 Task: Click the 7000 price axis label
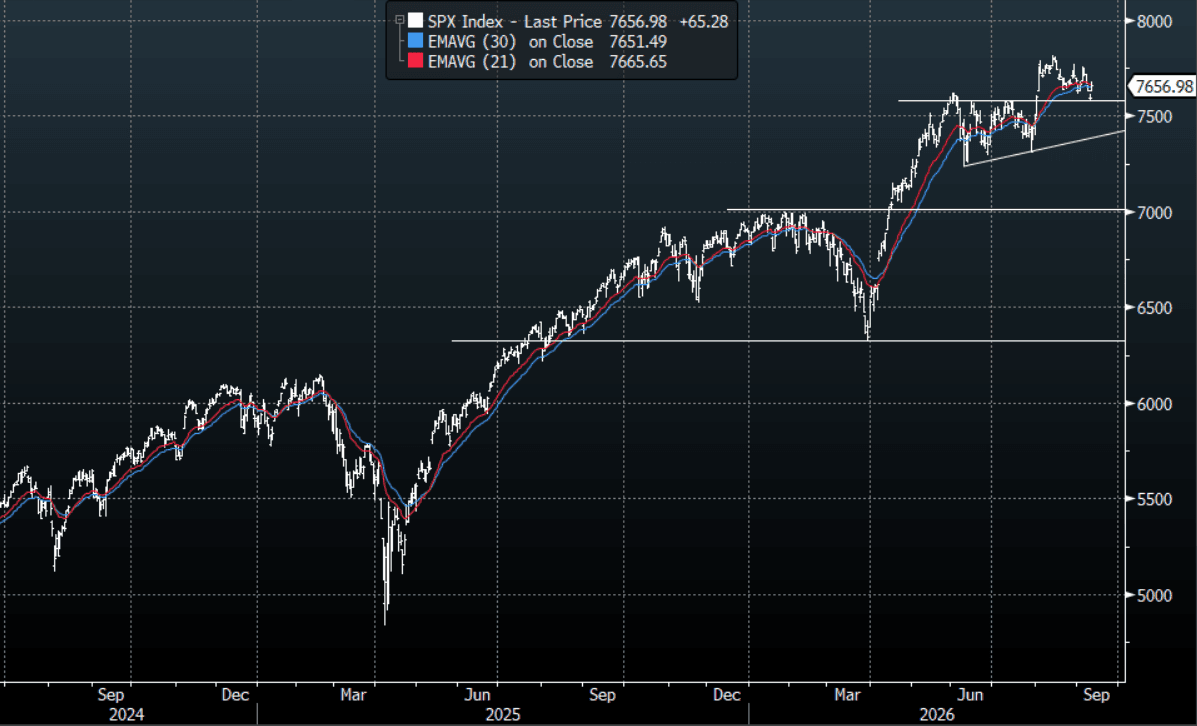coord(1153,212)
